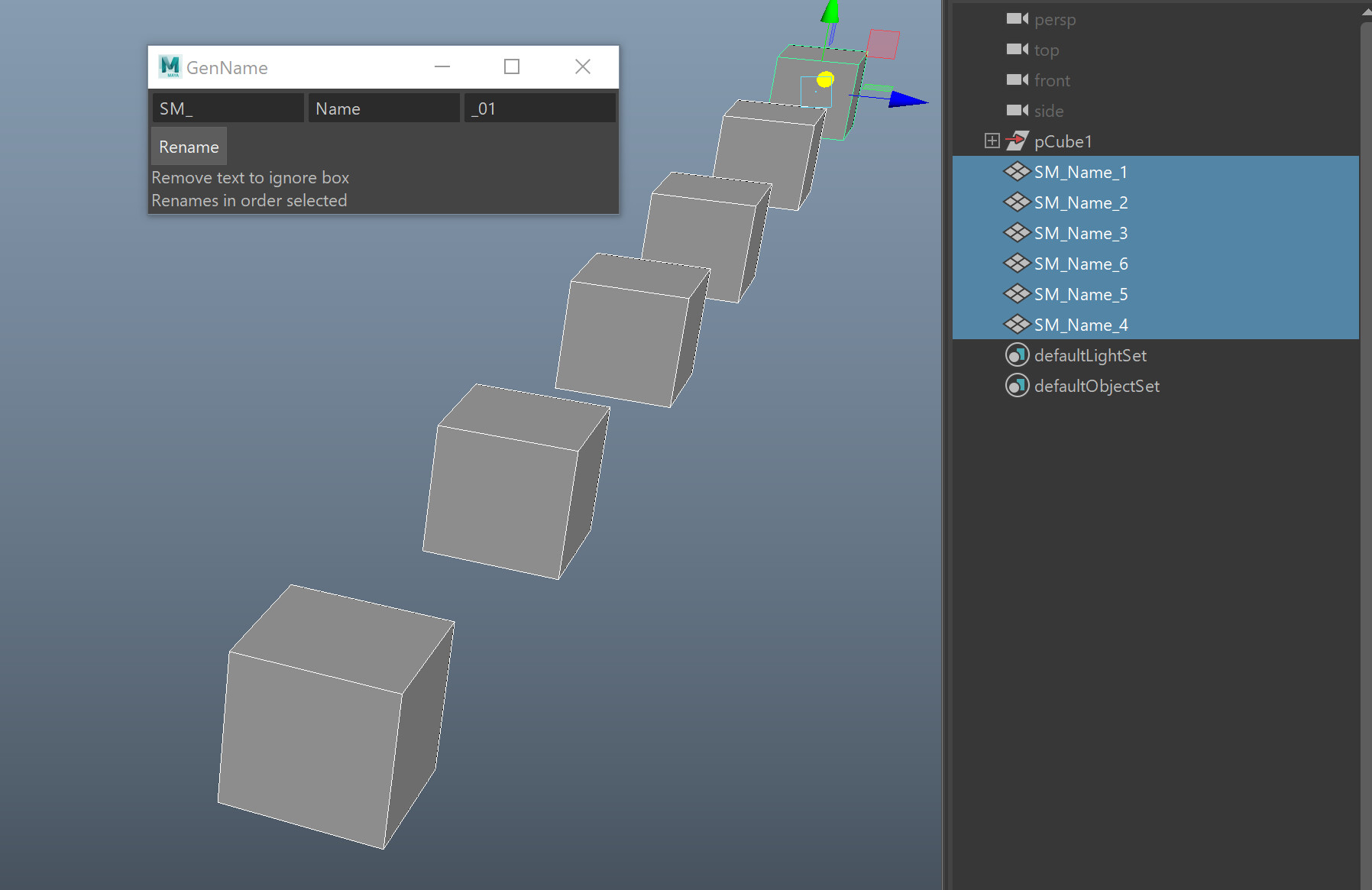The image size is (1372, 890).
Task: Click the pCube1 transform node icon
Action: [x=1016, y=141]
